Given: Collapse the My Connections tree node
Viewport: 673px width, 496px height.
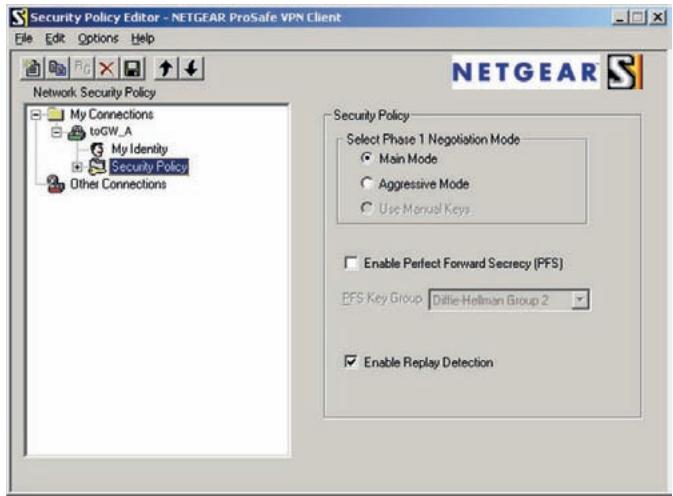Looking at the screenshot, I should 36,115.
